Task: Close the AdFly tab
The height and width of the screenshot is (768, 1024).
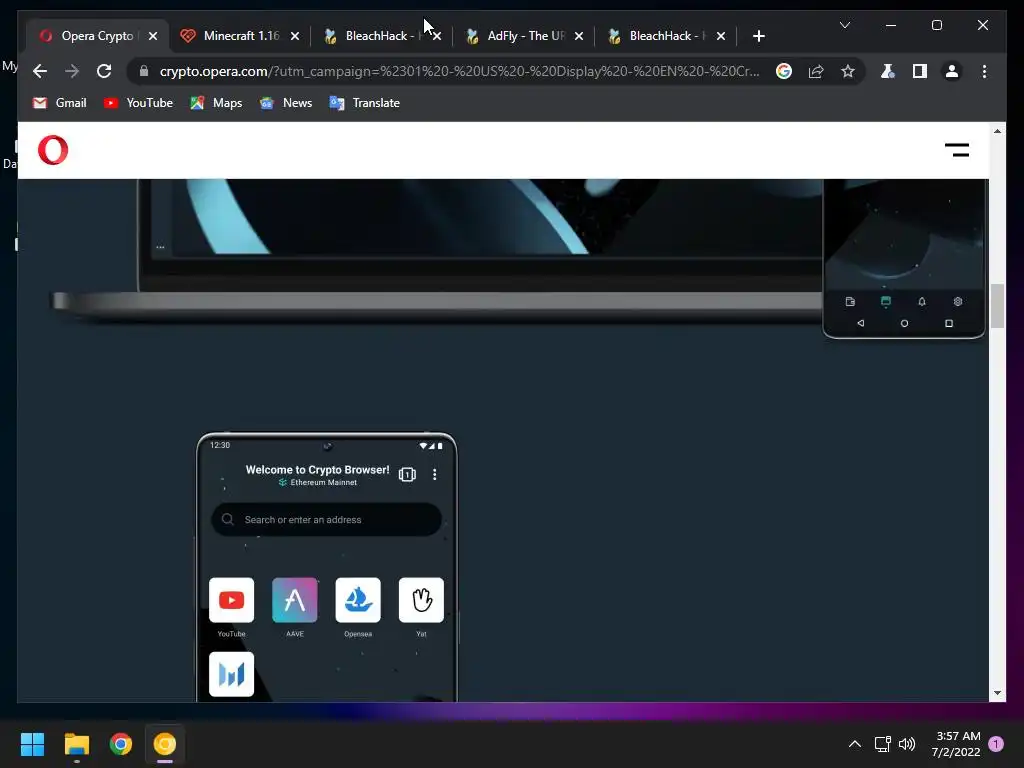Action: (x=579, y=36)
